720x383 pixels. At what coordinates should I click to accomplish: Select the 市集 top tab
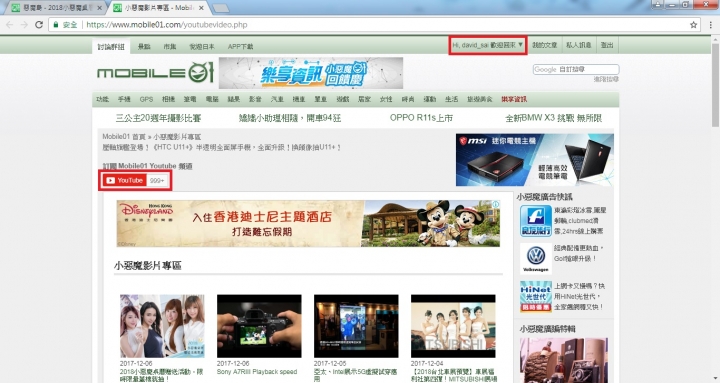169,46
